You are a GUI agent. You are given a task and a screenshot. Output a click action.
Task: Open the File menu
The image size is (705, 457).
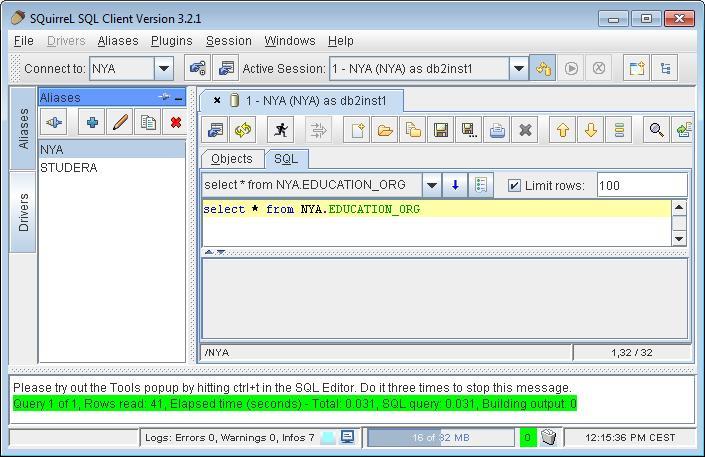click(23, 41)
